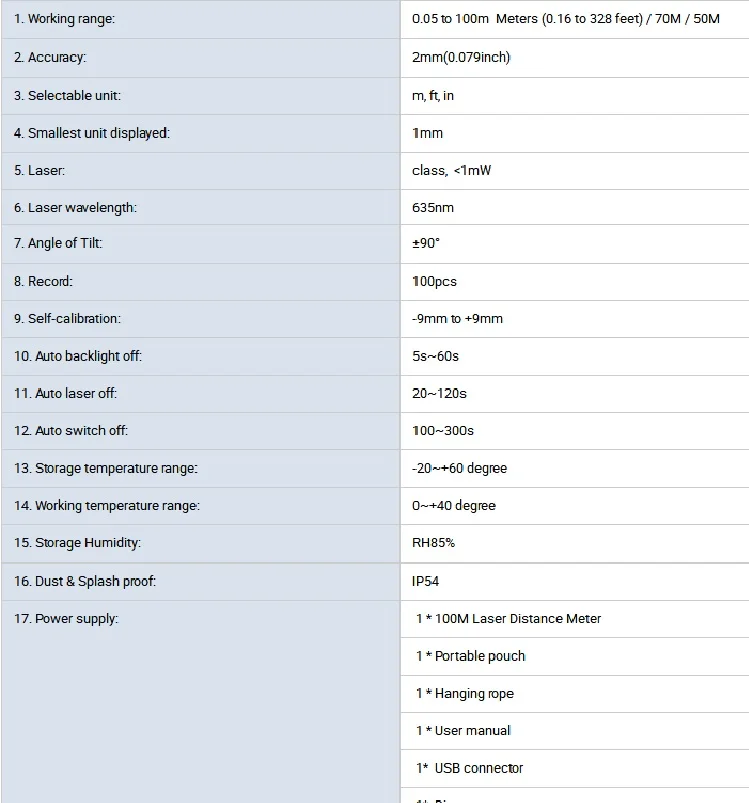
Task: Click the Laser wavelength label
Action: (75, 208)
